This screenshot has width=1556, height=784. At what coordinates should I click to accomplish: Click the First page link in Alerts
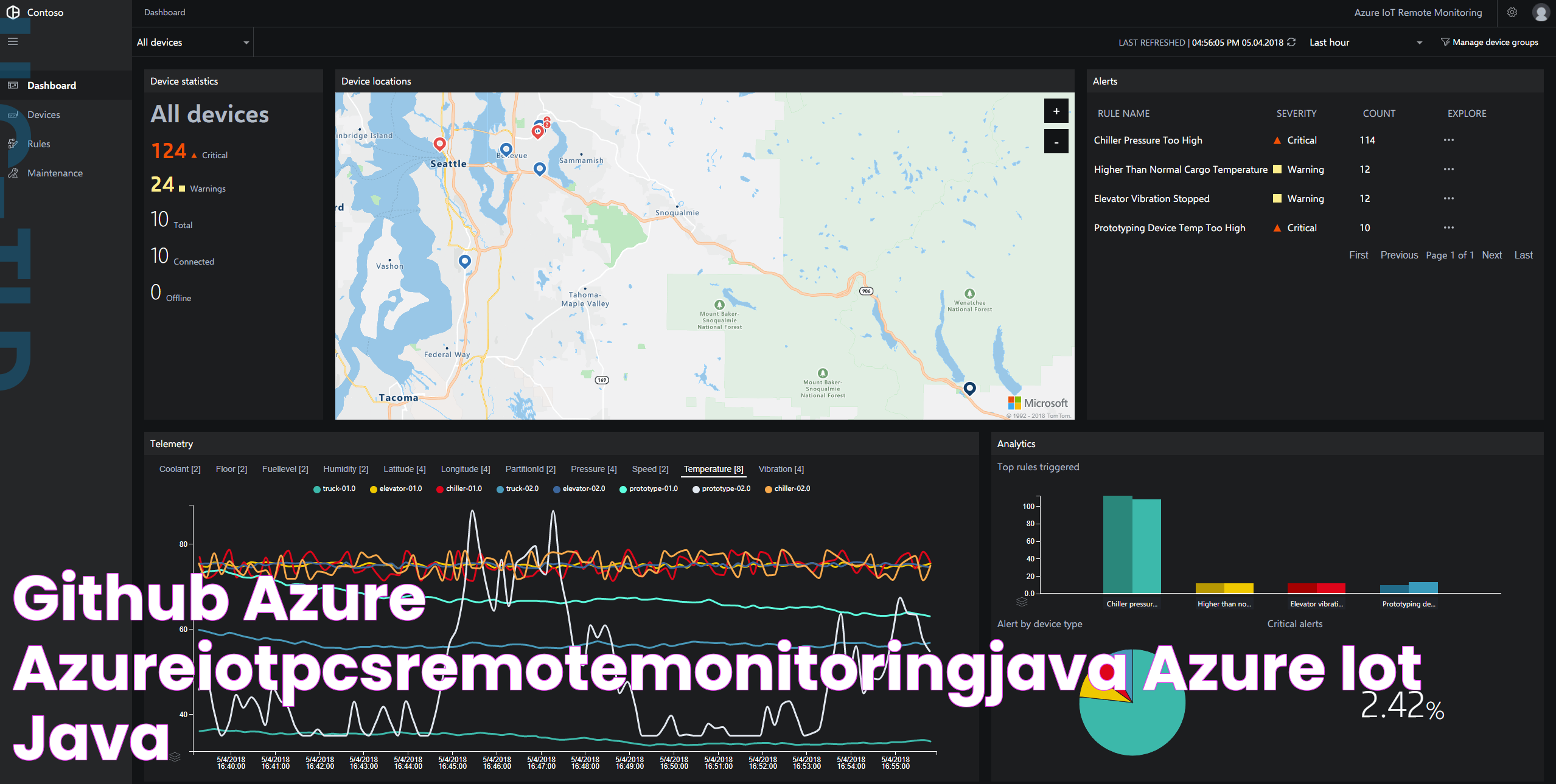1358,255
